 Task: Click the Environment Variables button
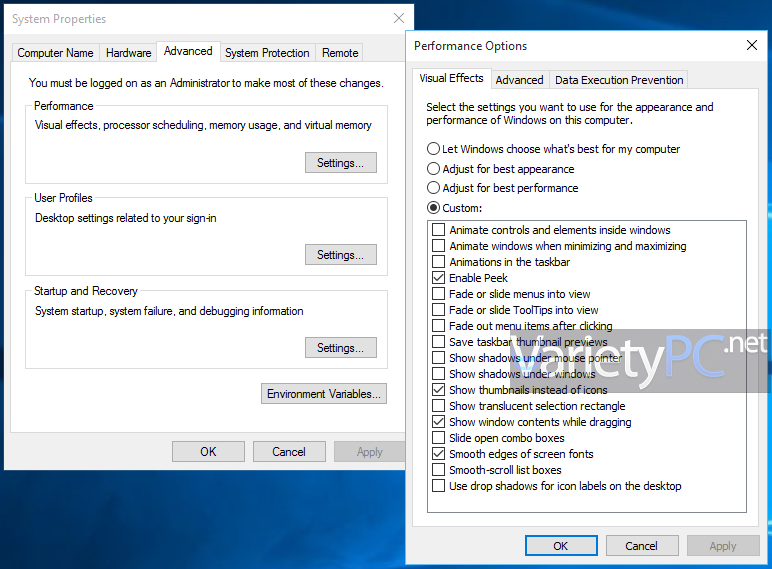click(x=323, y=394)
